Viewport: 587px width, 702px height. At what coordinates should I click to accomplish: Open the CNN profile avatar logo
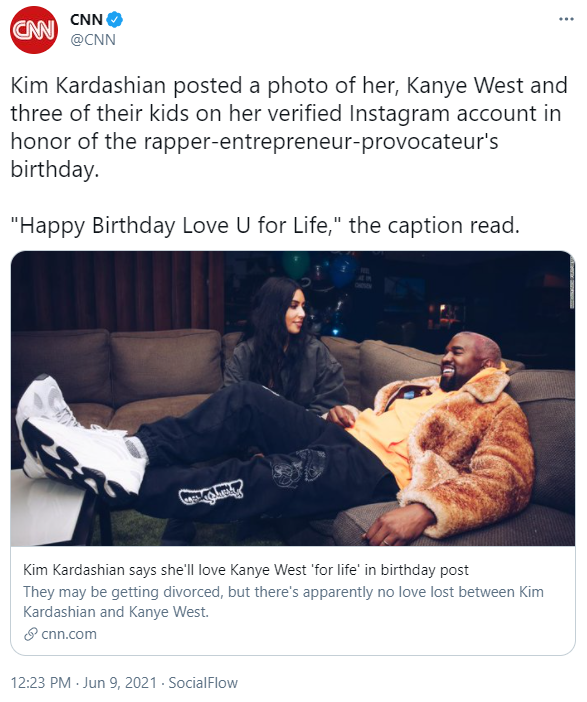(x=34, y=30)
